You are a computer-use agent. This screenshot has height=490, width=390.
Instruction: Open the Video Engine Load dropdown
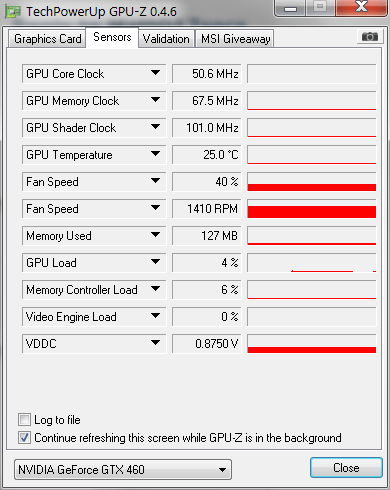155,316
